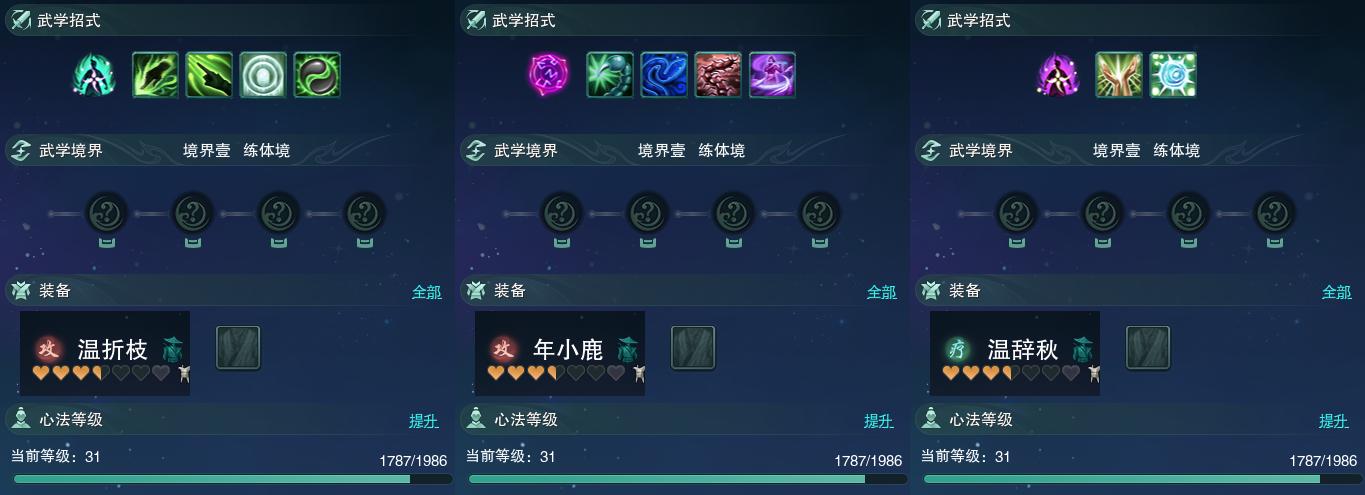Image resolution: width=1365 pixels, height=495 pixels.
Task: Open the empty equipment slot beside 年小鹿
Action: pos(693,348)
